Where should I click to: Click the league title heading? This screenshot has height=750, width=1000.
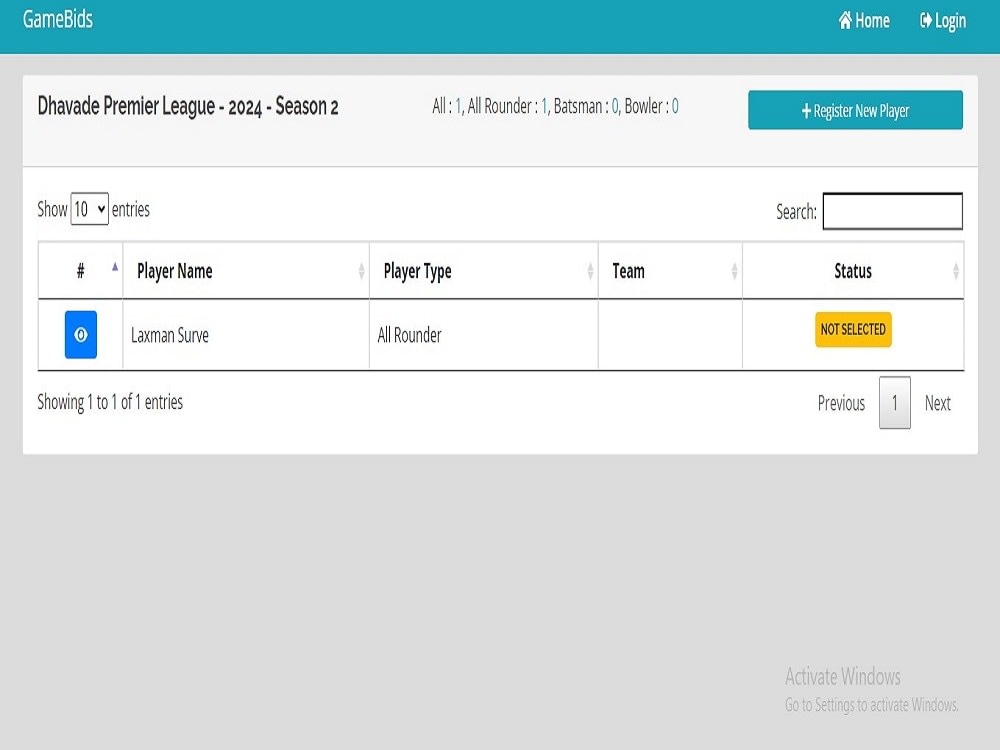188,106
